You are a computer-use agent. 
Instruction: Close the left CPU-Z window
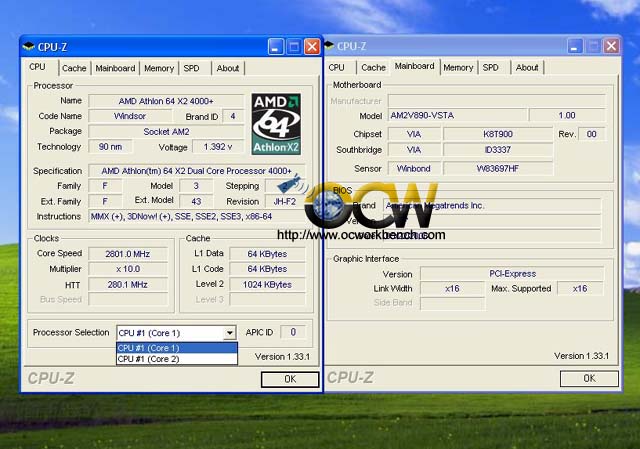(x=312, y=47)
